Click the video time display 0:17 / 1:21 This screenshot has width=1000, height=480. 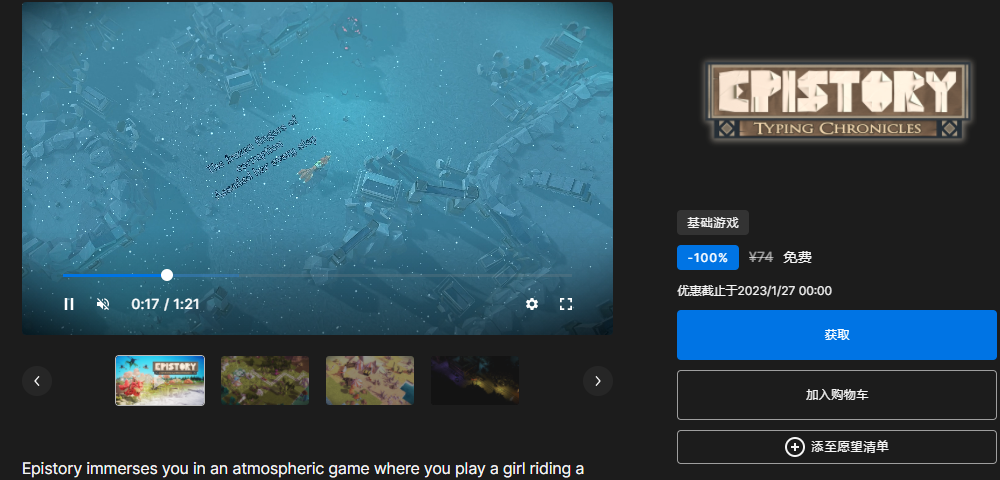165,304
